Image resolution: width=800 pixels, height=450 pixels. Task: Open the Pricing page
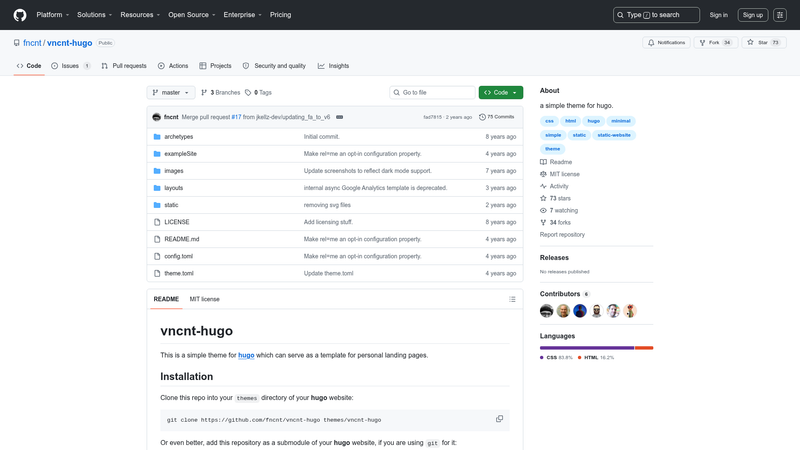click(281, 15)
